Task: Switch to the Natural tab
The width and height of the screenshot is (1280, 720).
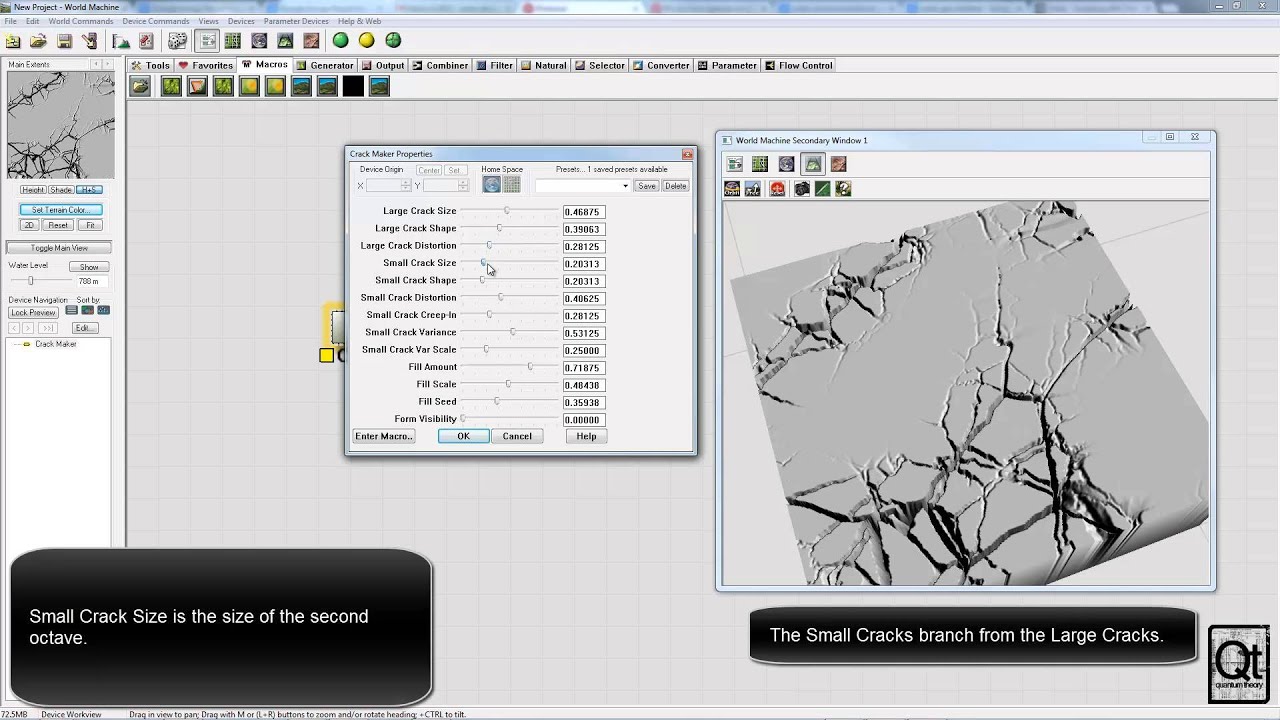Action: click(544, 65)
